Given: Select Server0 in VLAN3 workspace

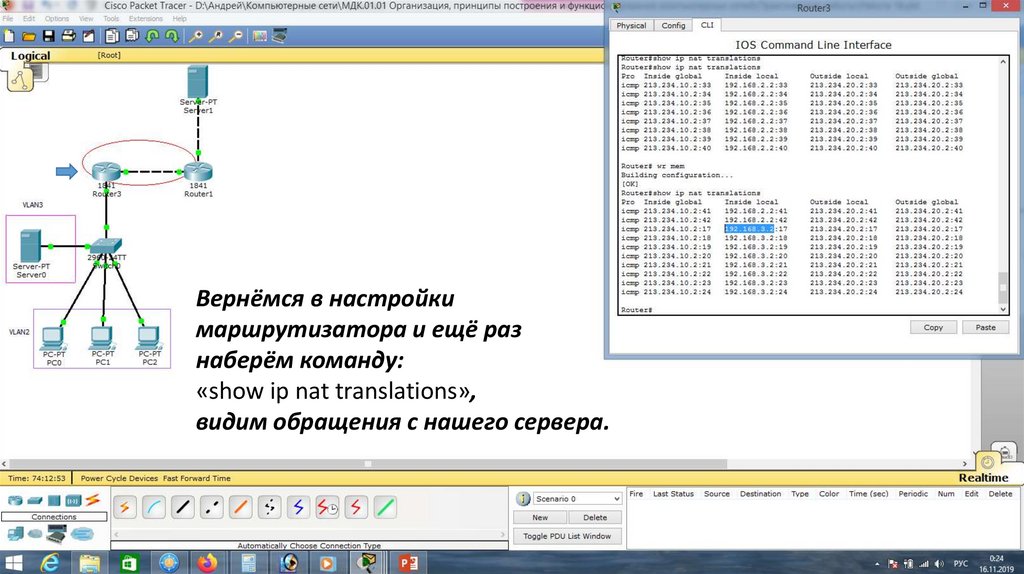Looking at the screenshot, I should point(31,246).
